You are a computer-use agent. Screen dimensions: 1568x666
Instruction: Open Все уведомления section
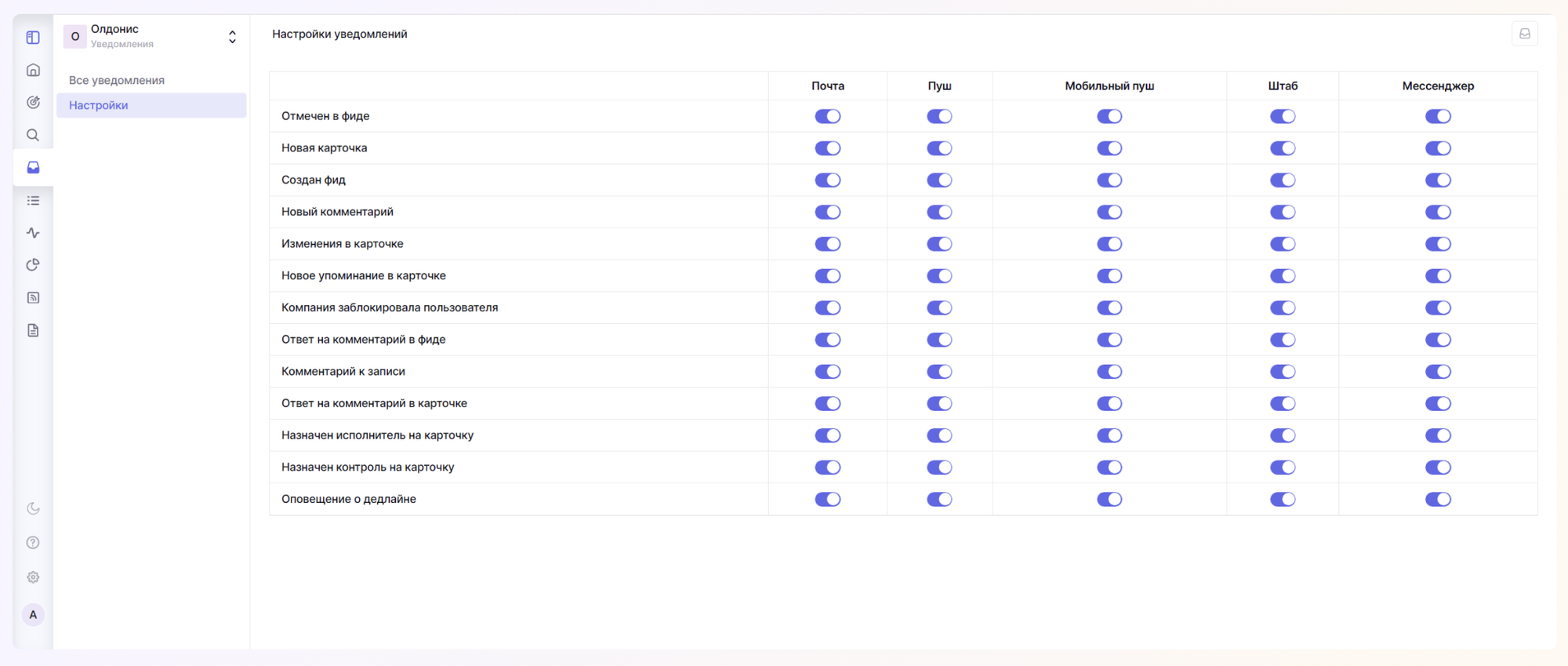(117, 80)
